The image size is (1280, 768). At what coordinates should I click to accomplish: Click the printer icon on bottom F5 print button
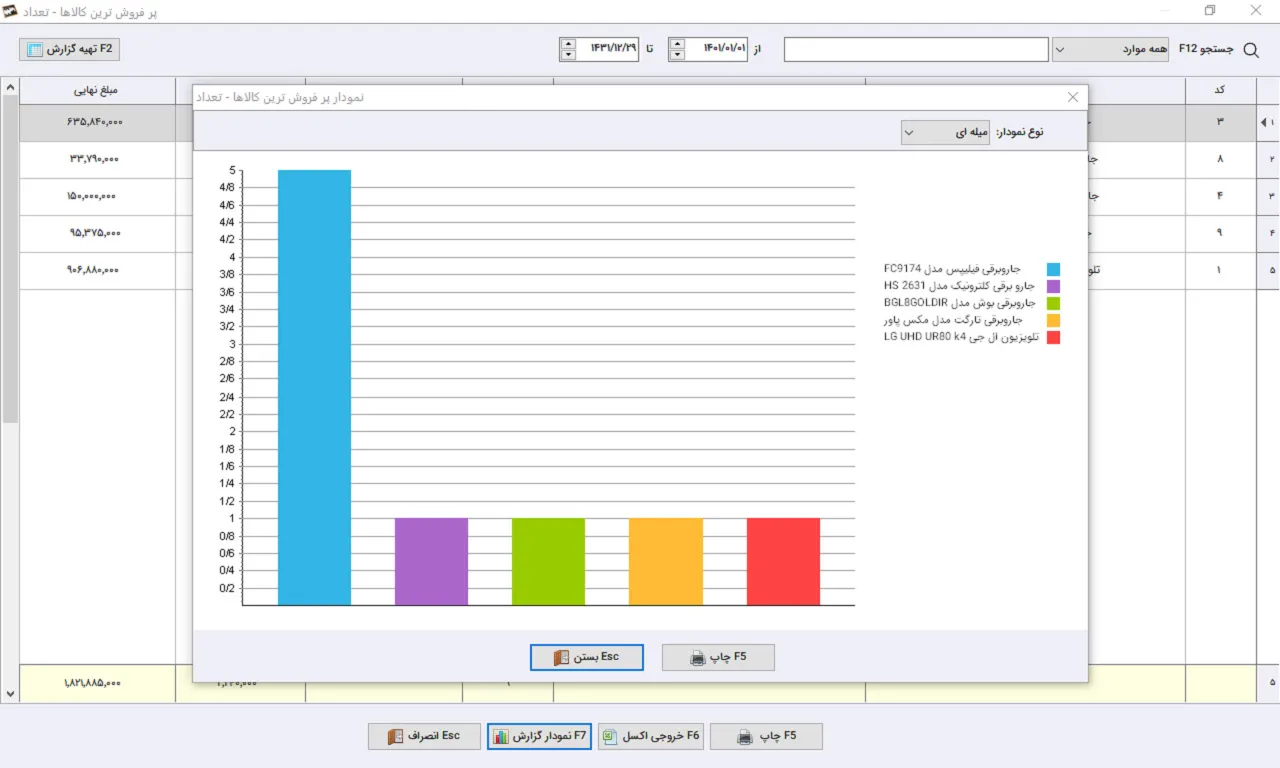745,737
